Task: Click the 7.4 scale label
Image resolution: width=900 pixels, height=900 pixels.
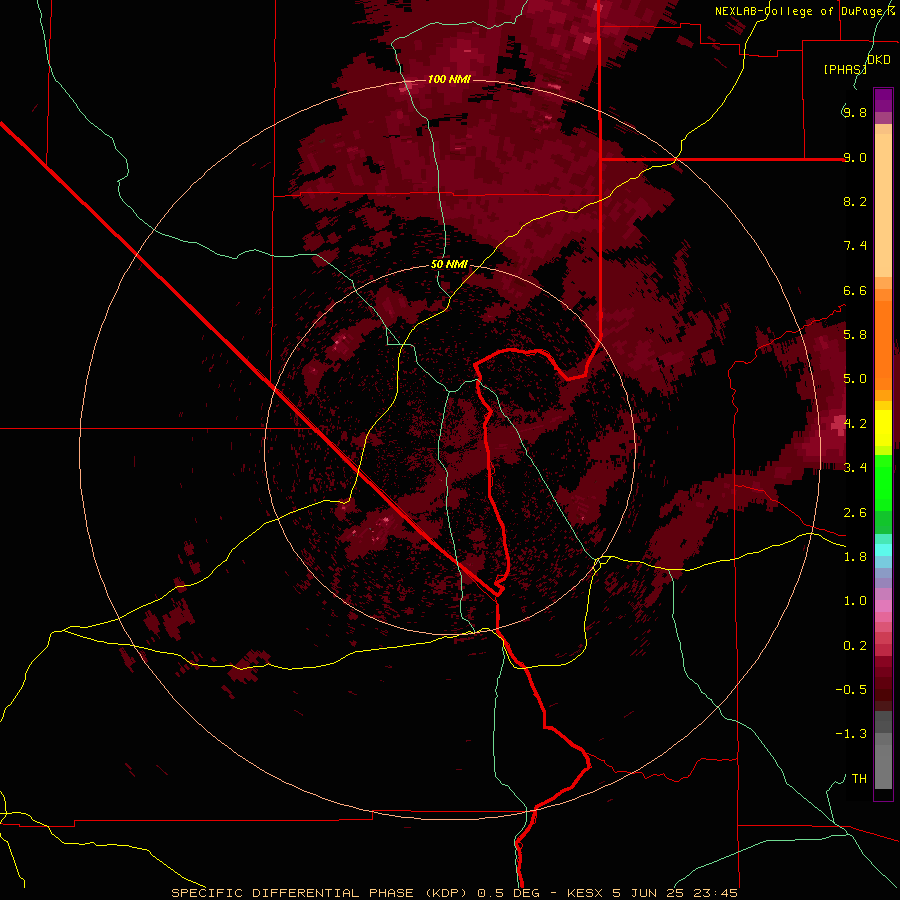Action: point(855,246)
